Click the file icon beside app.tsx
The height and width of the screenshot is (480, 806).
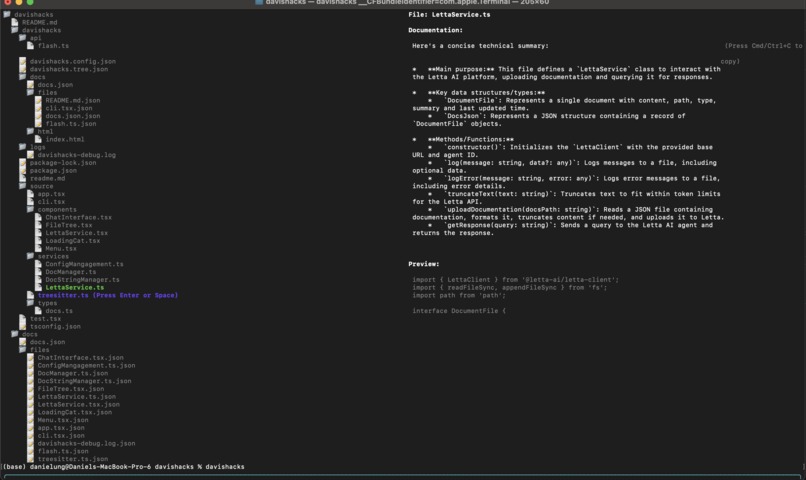pos(30,194)
